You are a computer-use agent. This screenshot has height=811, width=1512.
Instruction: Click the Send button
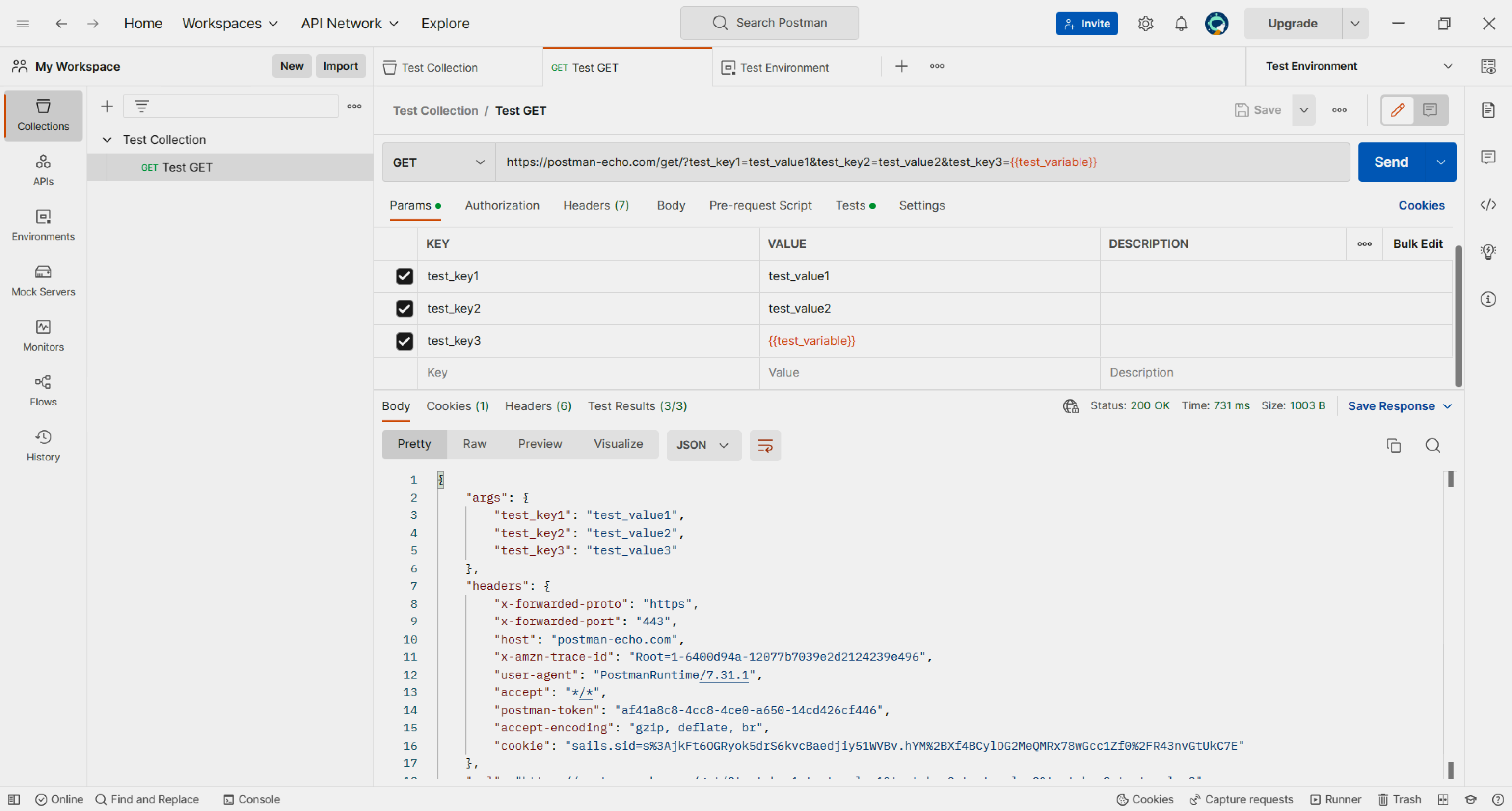(1390, 162)
